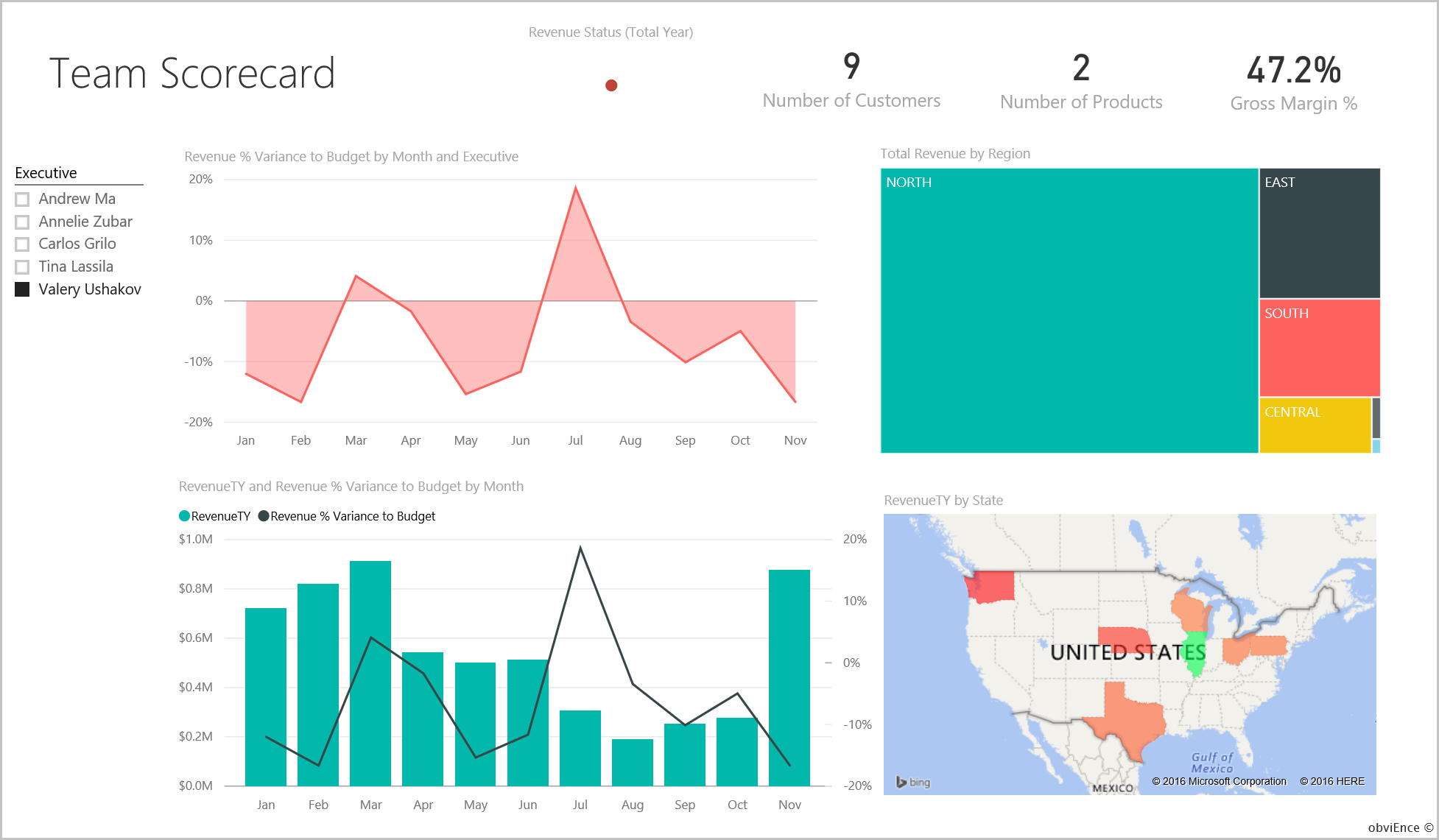Image resolution: width=1439 pixels, height=840 pixels.
Task: Select the Feb revenue bar
Action: pos(318,685)
